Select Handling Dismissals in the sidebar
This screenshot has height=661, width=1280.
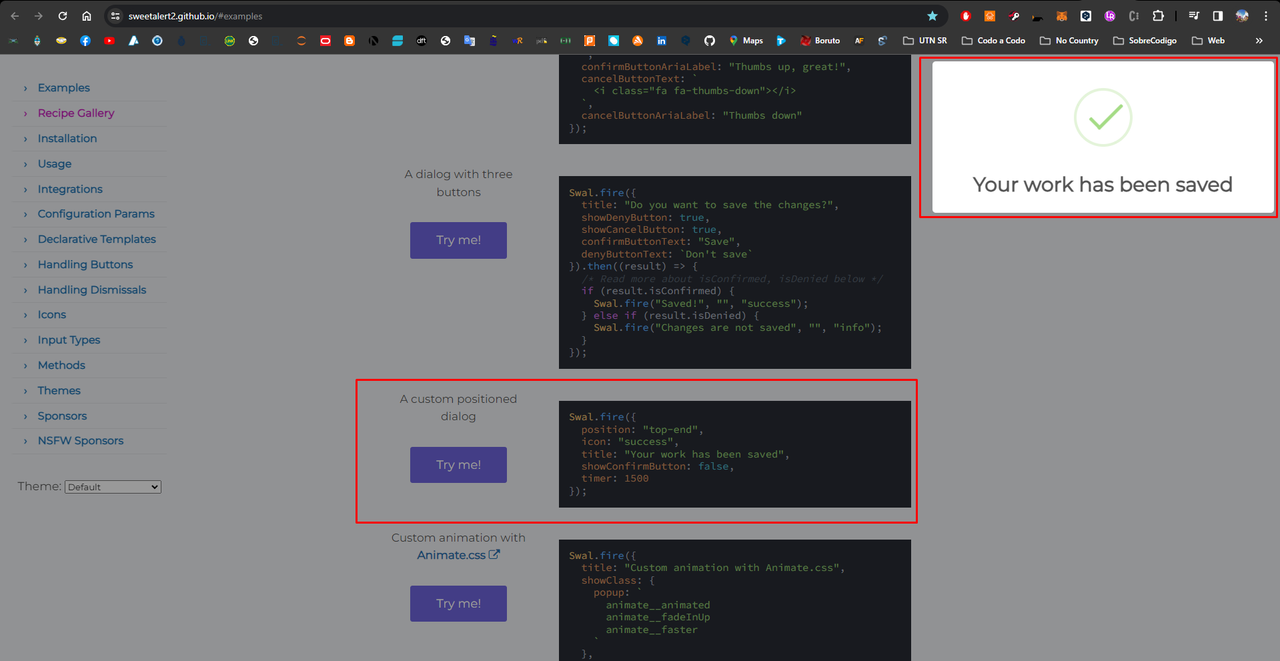pos(92,290)
